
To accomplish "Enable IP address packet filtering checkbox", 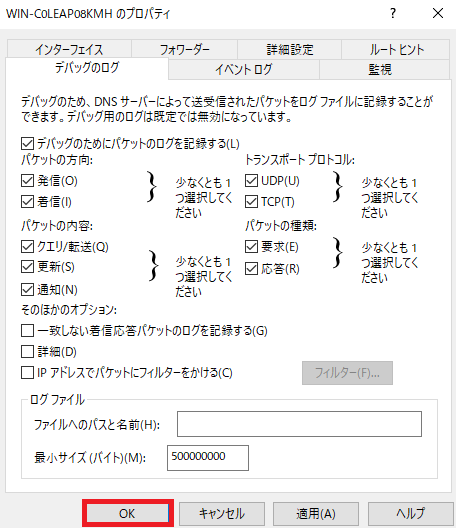I will [x=27, y=373].
